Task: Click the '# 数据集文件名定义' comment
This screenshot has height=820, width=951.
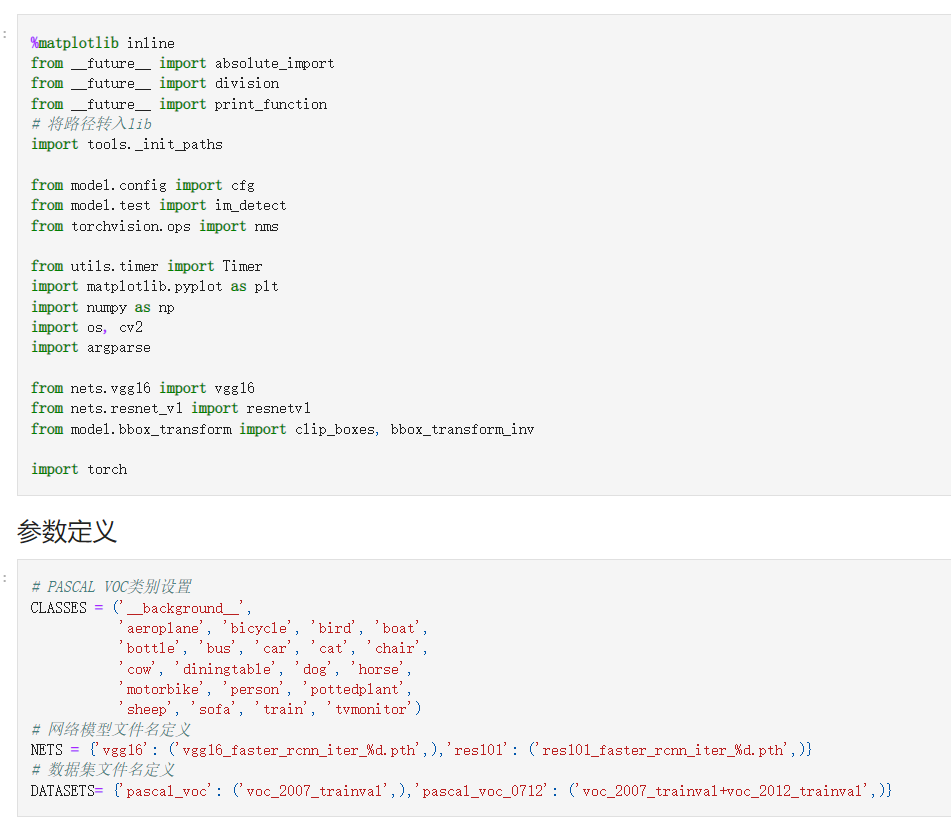Action: tap(103, 770)
